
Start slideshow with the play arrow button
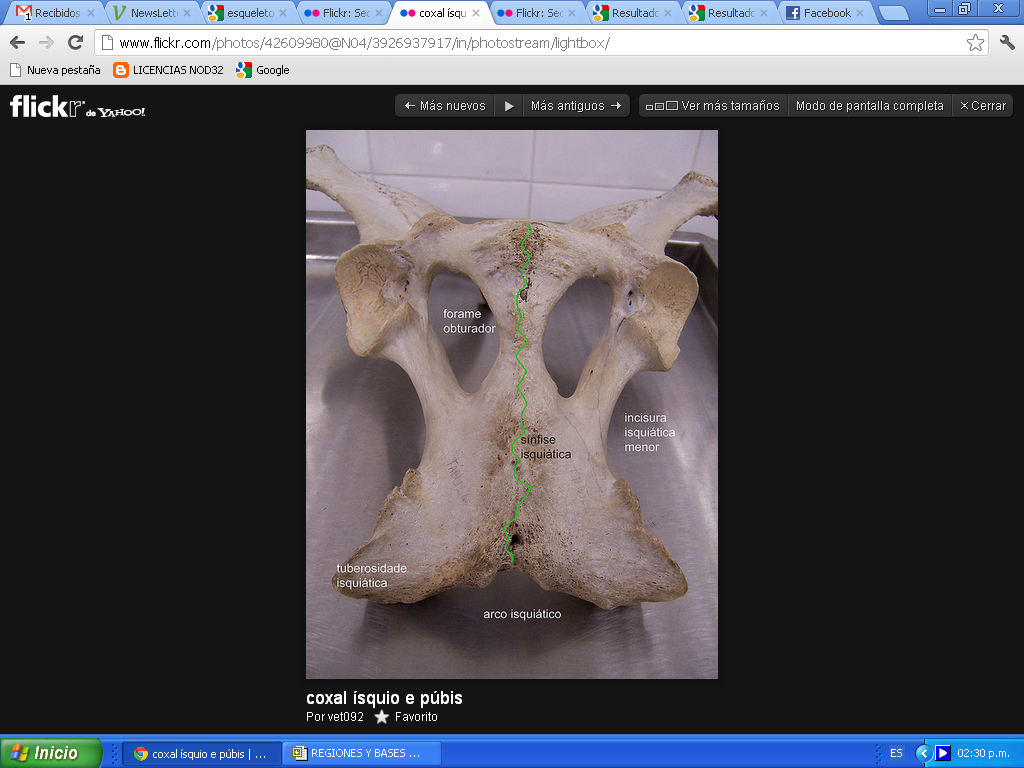(x=509, y=105)
